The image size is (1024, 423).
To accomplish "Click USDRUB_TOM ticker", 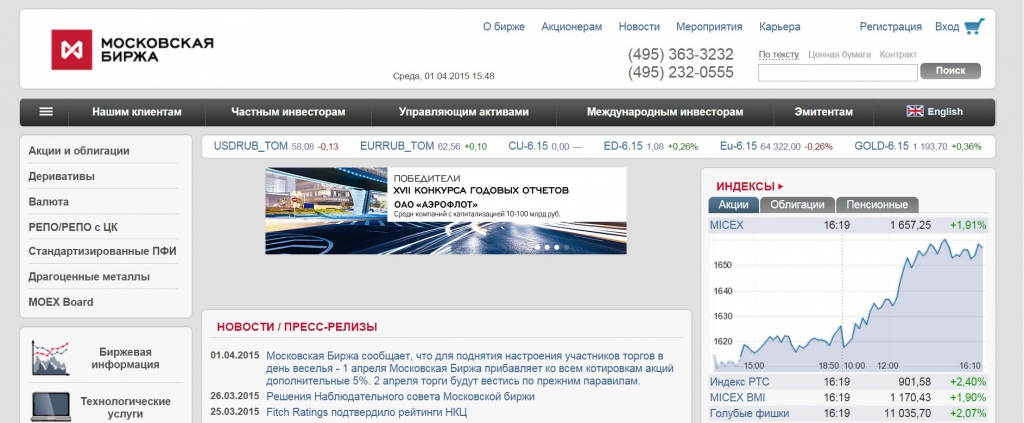I will (251, 146).
